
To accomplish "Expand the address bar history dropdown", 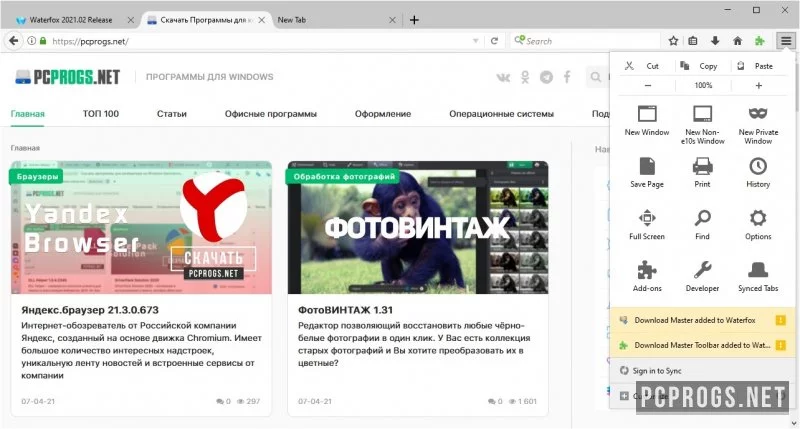I will pos(475,41).
